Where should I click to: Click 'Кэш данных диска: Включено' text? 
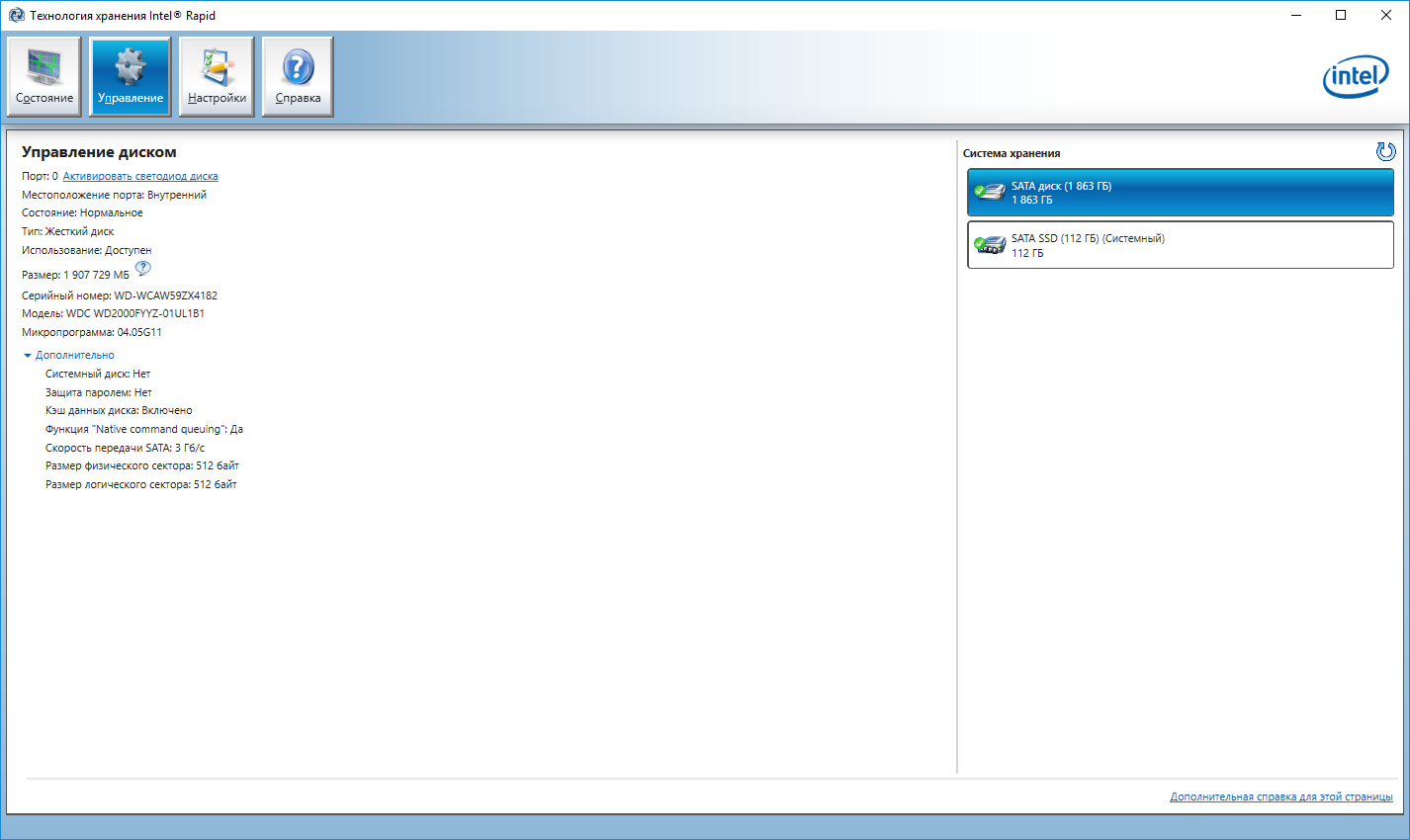[119, 410]
